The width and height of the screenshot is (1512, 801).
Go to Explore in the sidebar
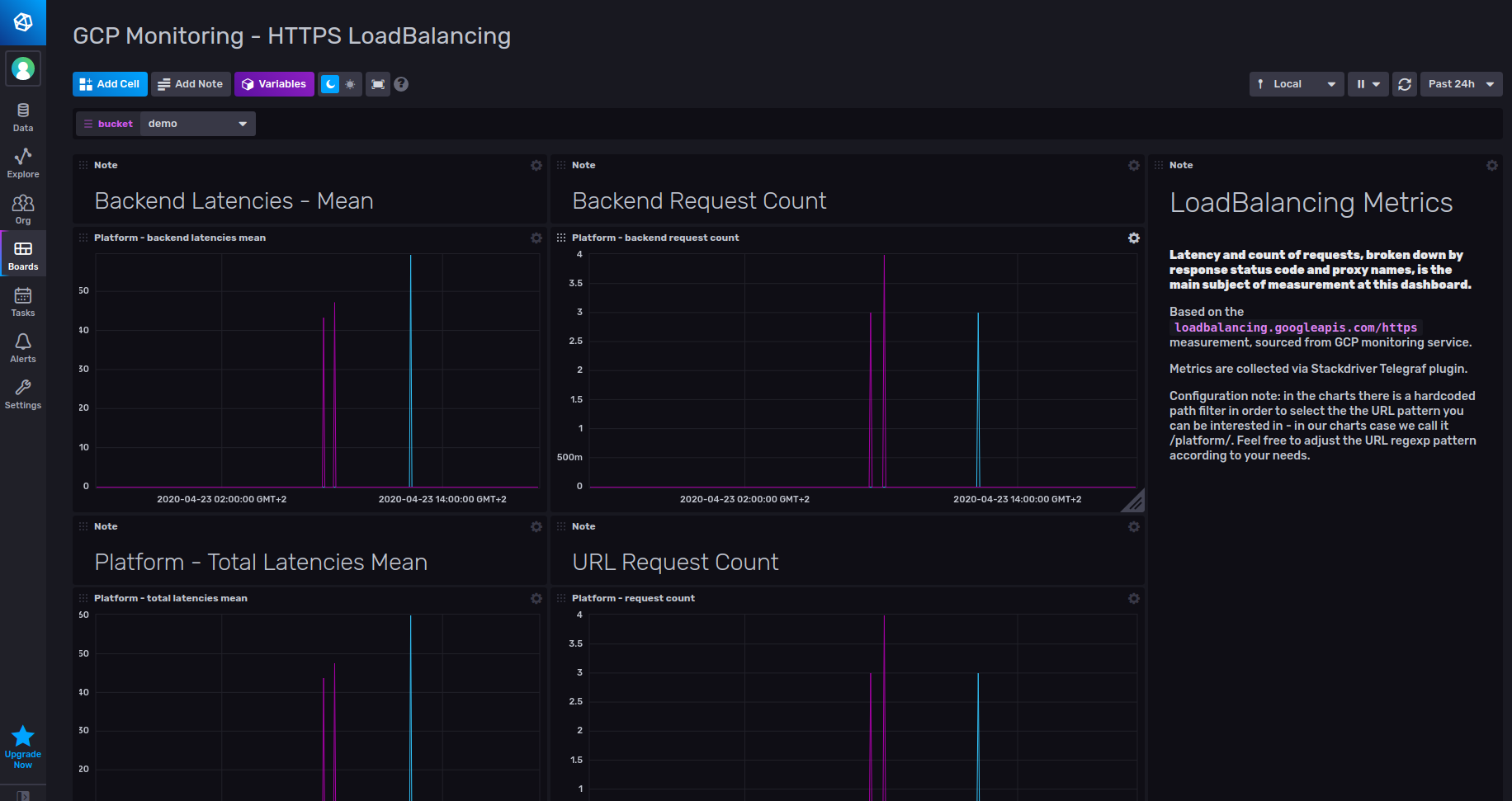click(x=23, y=163)
